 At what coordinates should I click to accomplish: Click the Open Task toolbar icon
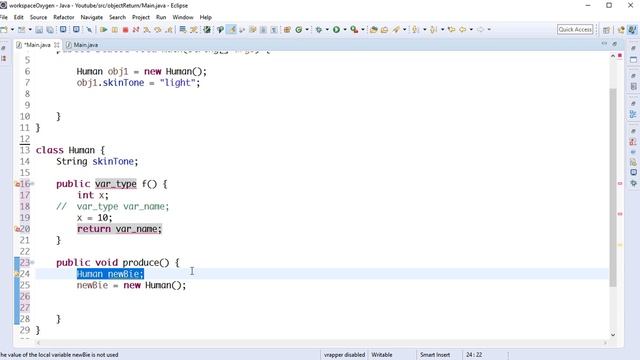pos(384,29)
